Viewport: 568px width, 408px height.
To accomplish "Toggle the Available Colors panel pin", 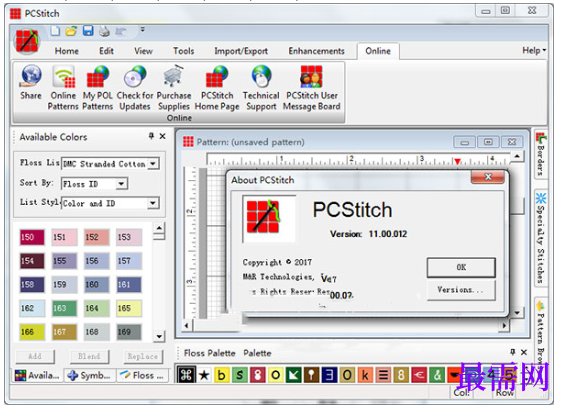I will tap(151, 136).
